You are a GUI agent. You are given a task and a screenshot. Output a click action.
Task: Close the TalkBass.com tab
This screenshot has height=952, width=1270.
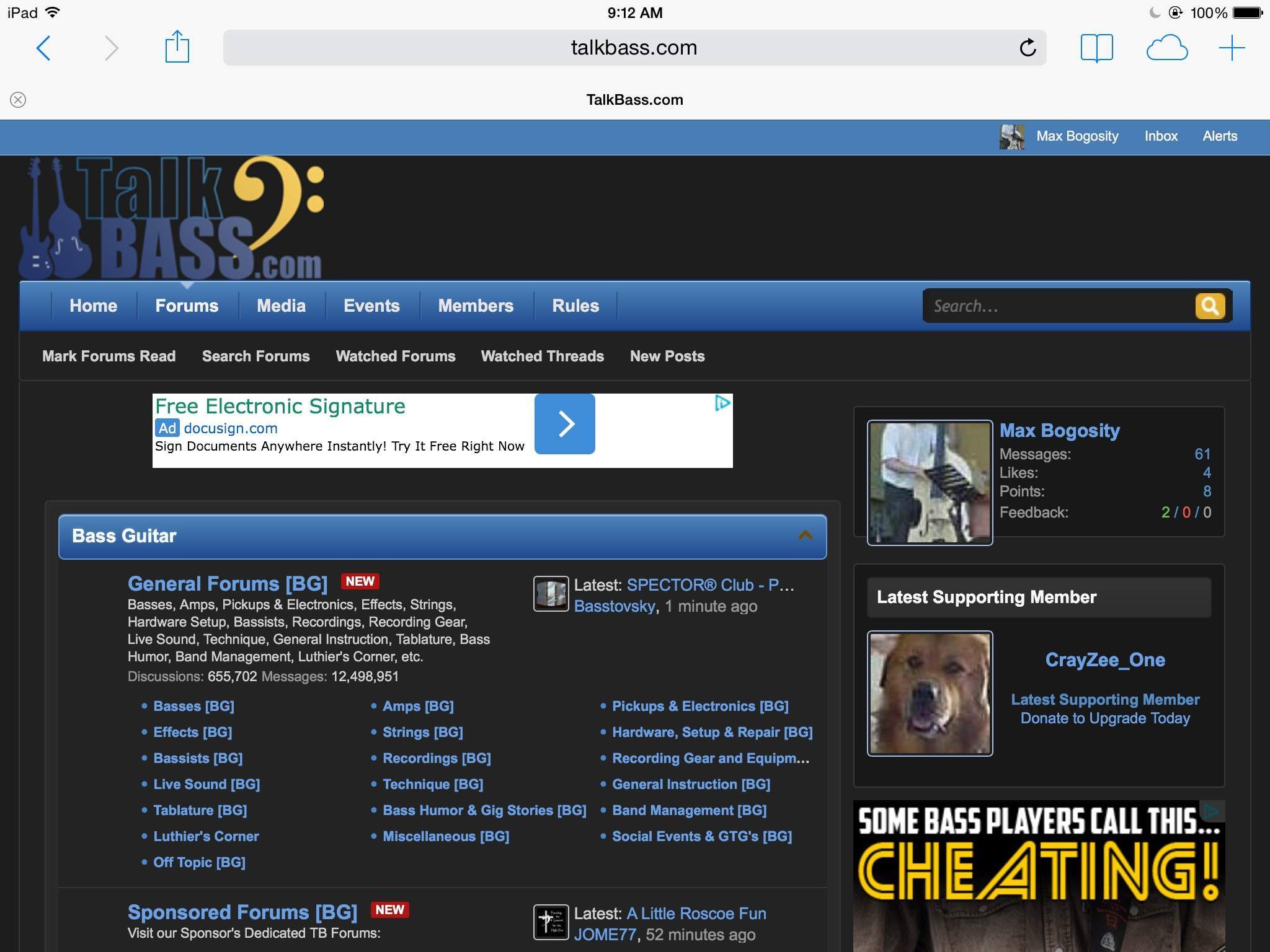(18, 100)
